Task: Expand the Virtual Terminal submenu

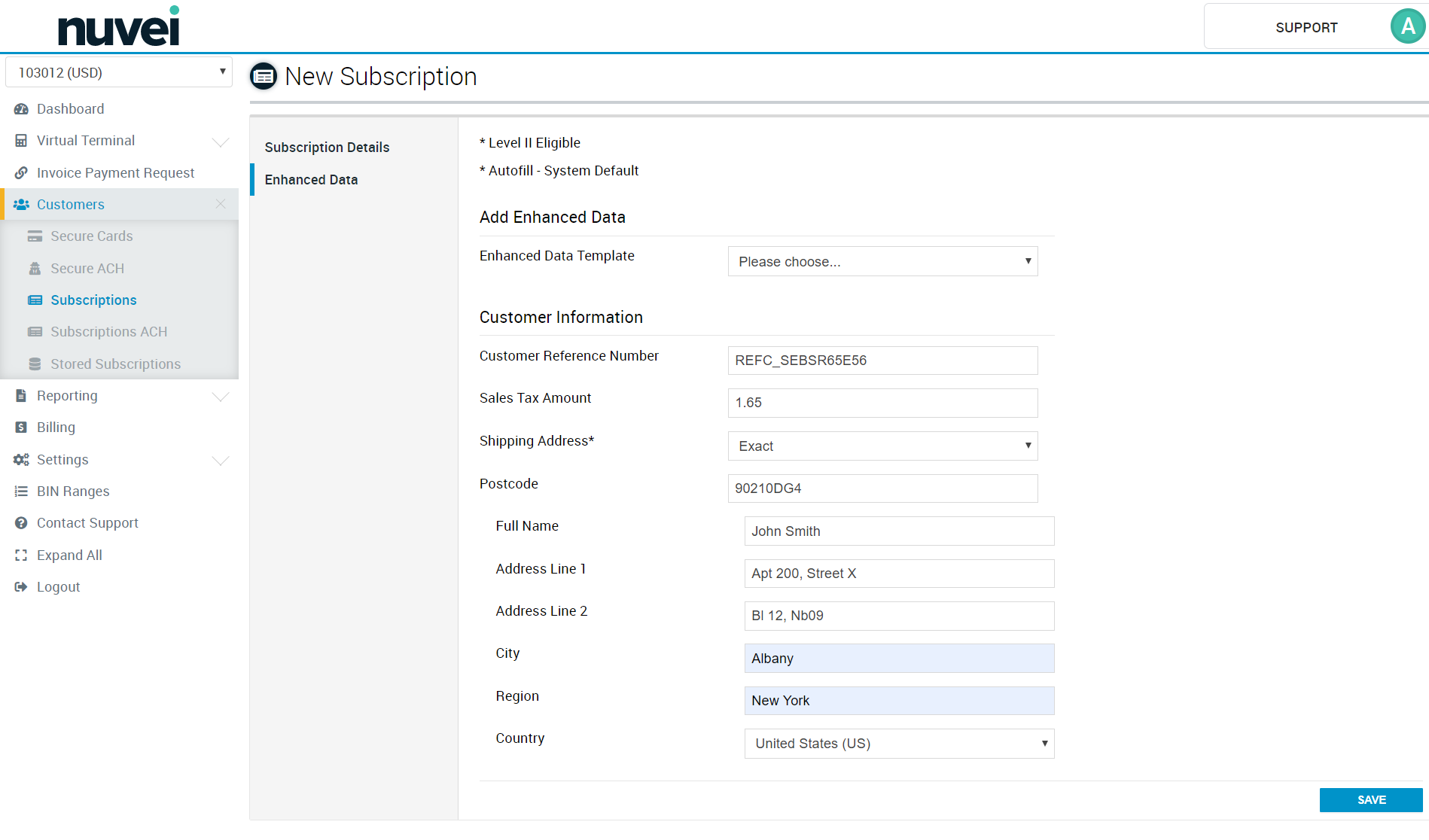Action: (221, 142)
